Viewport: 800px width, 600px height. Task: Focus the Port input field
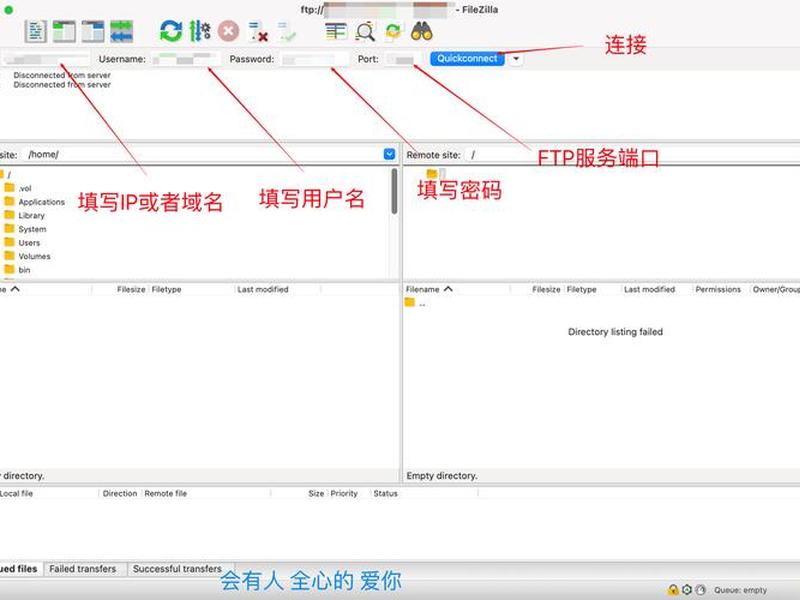[403, 59]
